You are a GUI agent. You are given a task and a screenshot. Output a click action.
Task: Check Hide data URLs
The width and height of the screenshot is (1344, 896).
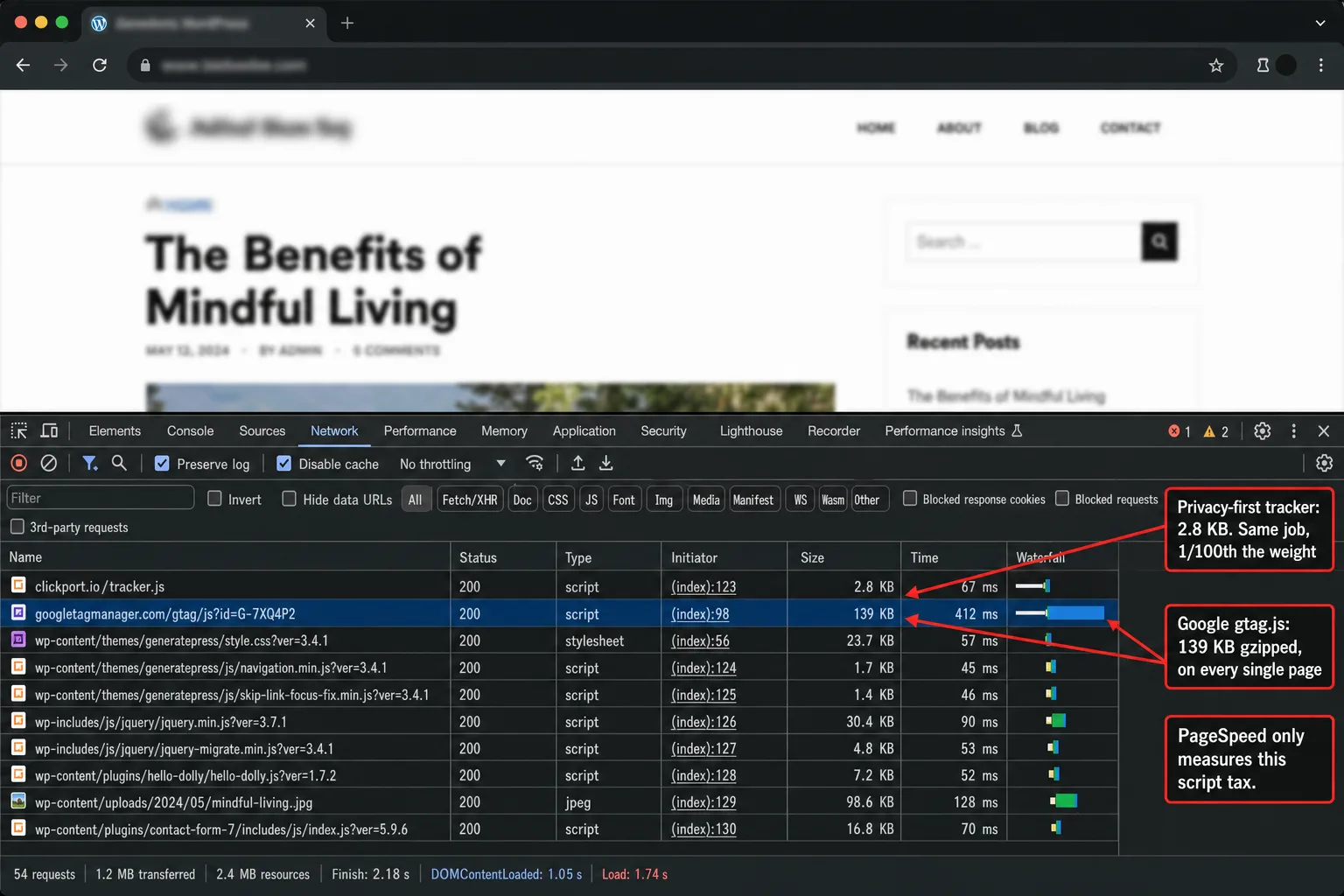pyautogui.click(x=289, y=499)
